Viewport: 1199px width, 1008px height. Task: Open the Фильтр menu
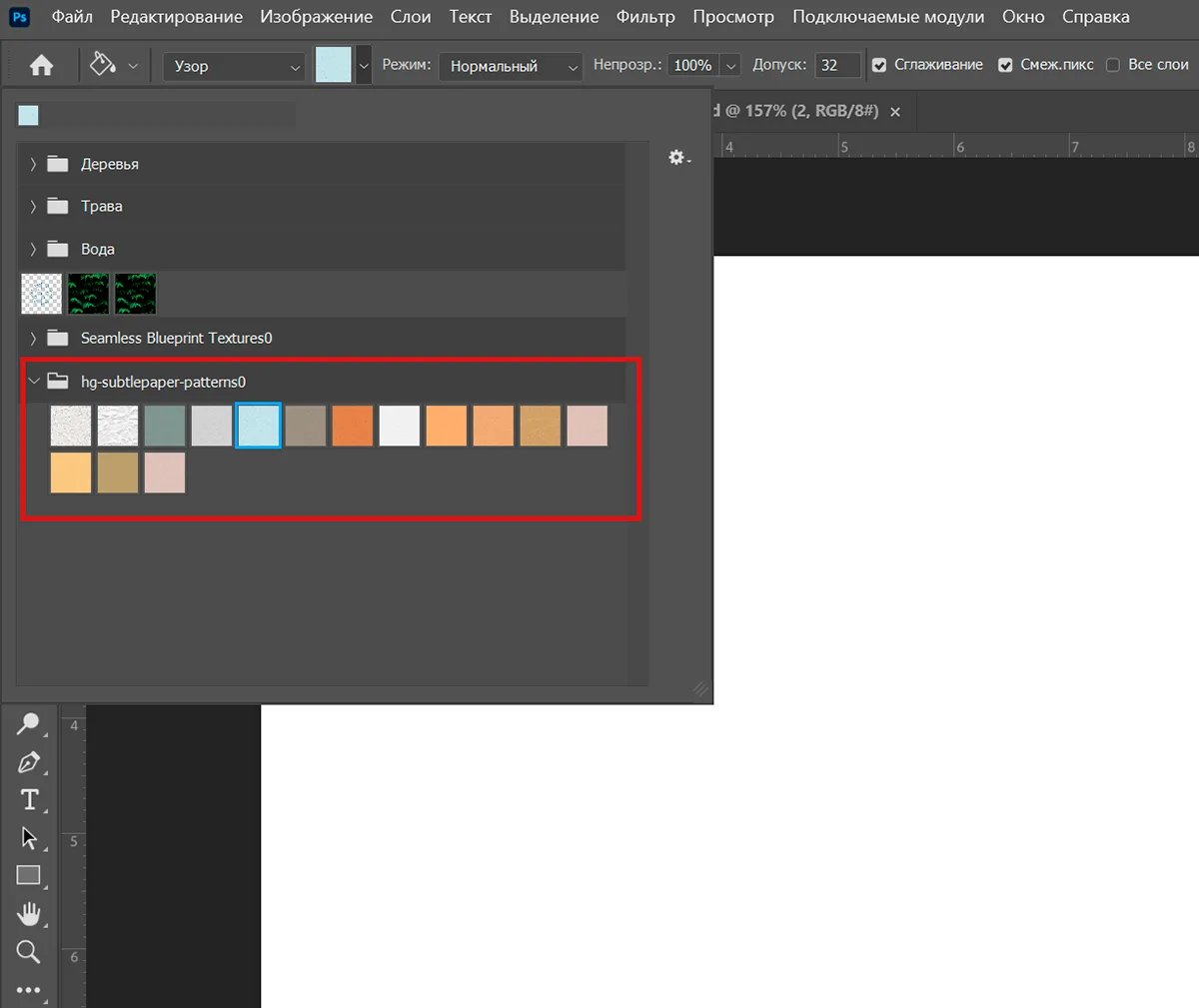(x=645, y=17)
